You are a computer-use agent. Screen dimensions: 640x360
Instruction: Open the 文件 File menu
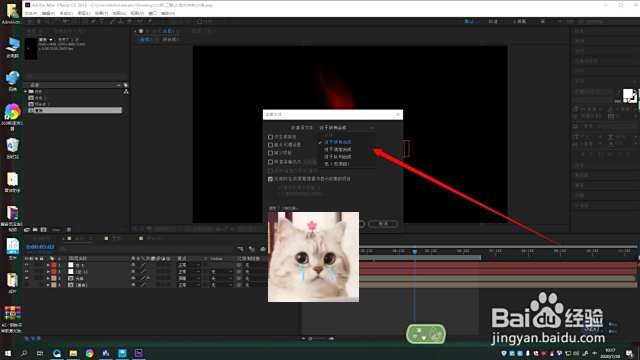31,13
